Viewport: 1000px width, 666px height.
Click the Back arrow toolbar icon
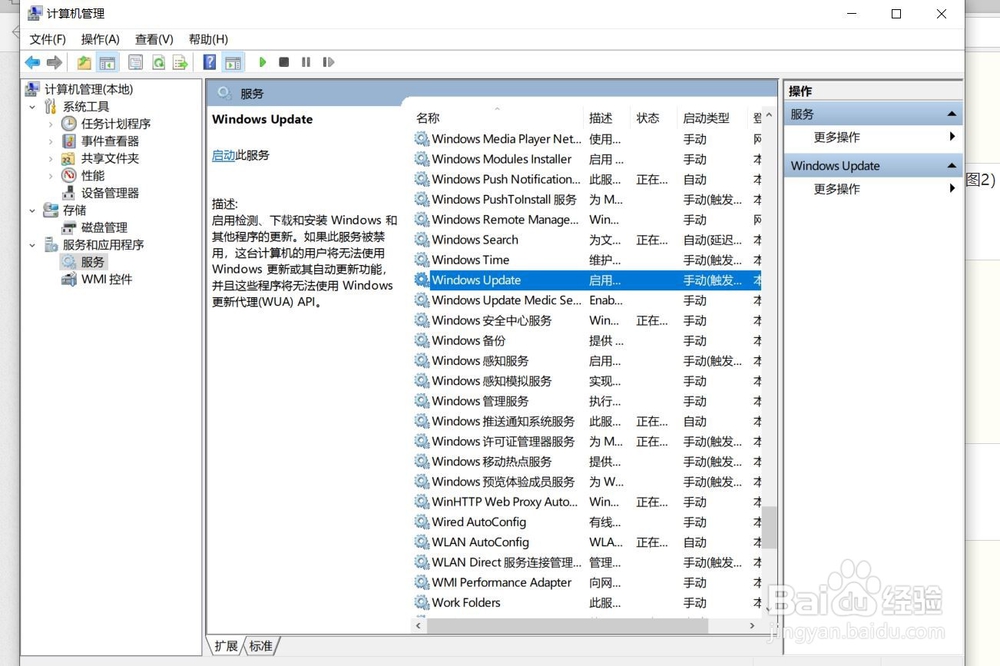point(33,62)
